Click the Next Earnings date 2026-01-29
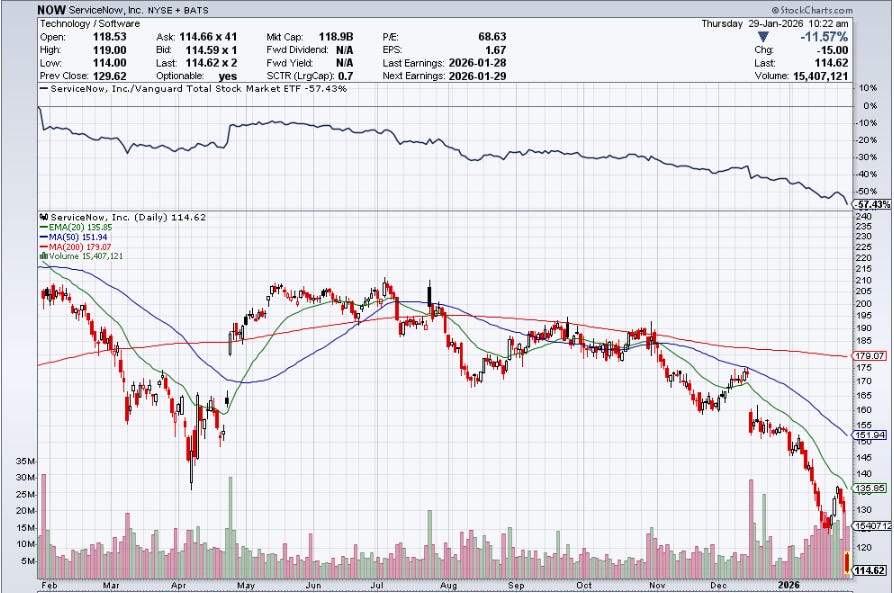The height and width of the screenshot is (593, 894). click(477, 76)
